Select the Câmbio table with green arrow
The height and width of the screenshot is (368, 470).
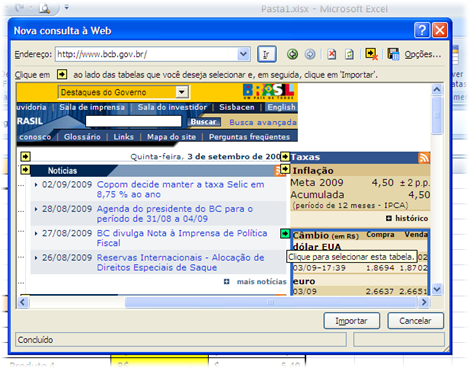click(x=285, y=234)
